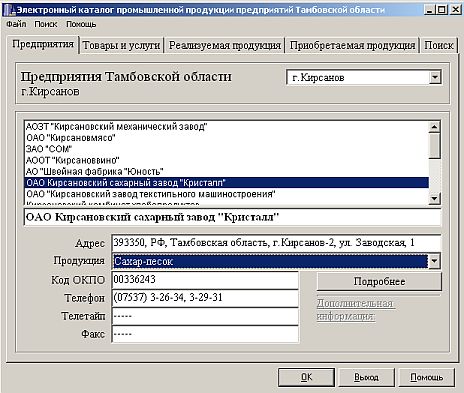Click the OK button
The width and height of the screenshot is (464, 393).
tap(306, 377)
